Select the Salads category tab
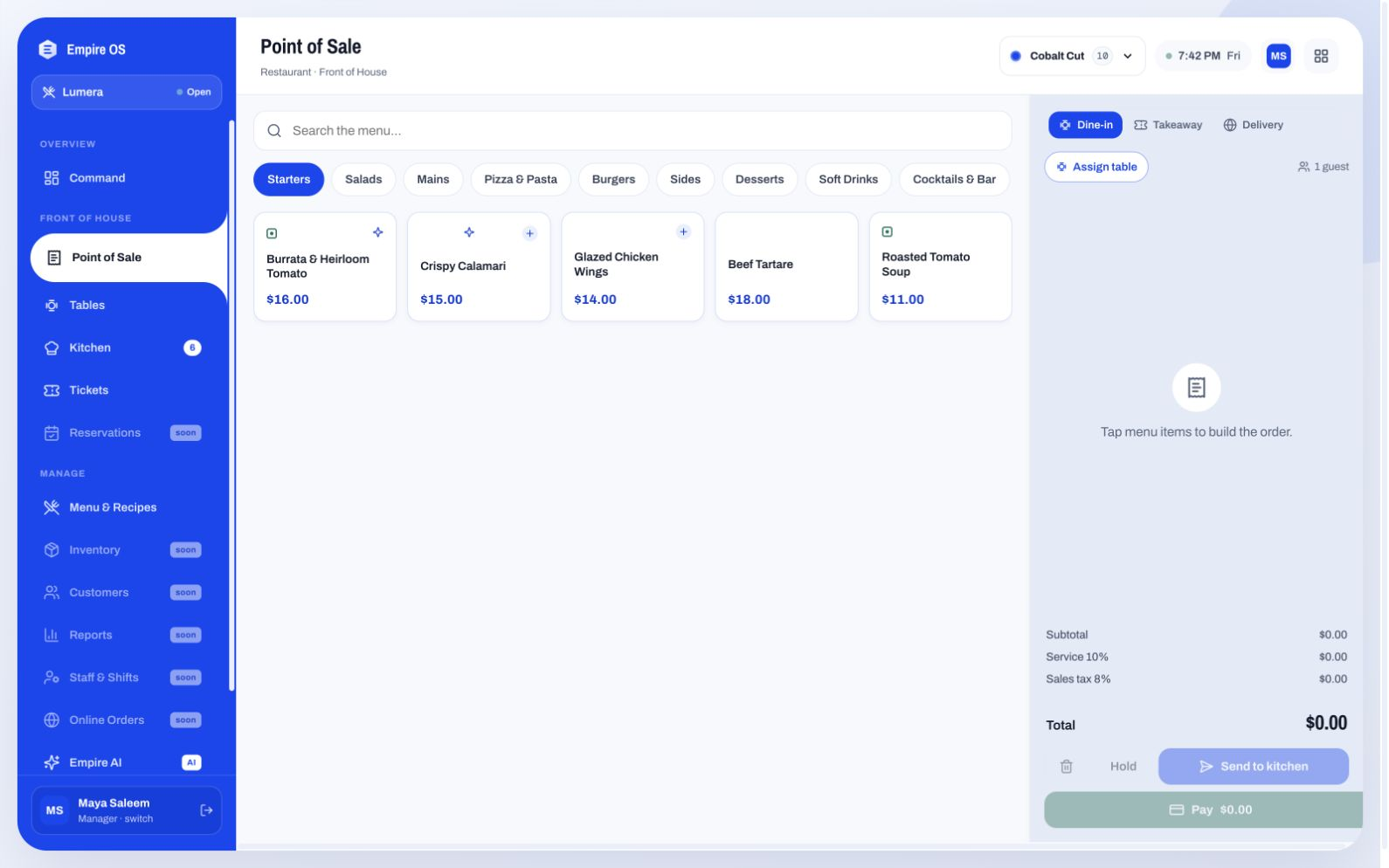Screen dimensions: 1389x868 click(363, 179)
